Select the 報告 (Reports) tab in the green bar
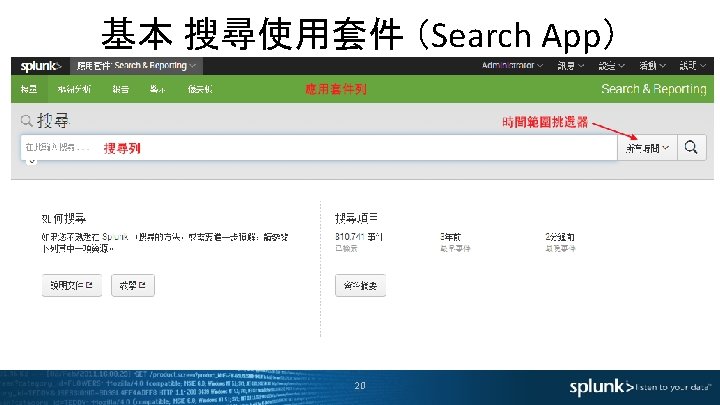The image size is (720, 405). point(121,89)
